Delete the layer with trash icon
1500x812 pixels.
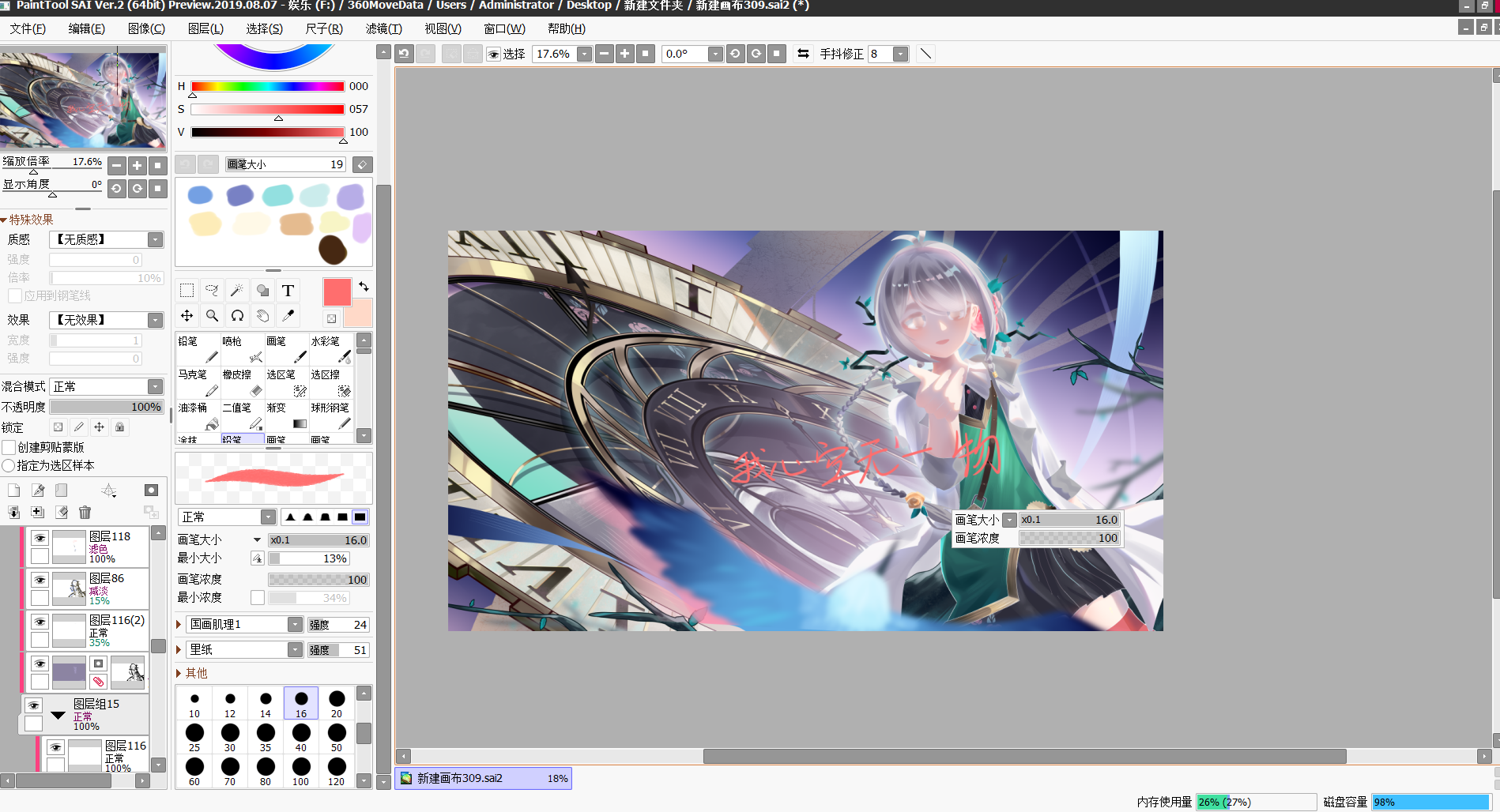pyautogui.click(x=85, y=512)
